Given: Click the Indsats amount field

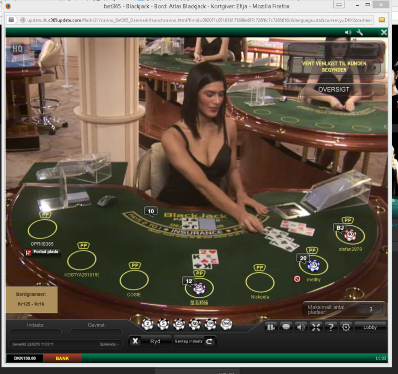Looking at the screenshot, I should coord(35,332).
